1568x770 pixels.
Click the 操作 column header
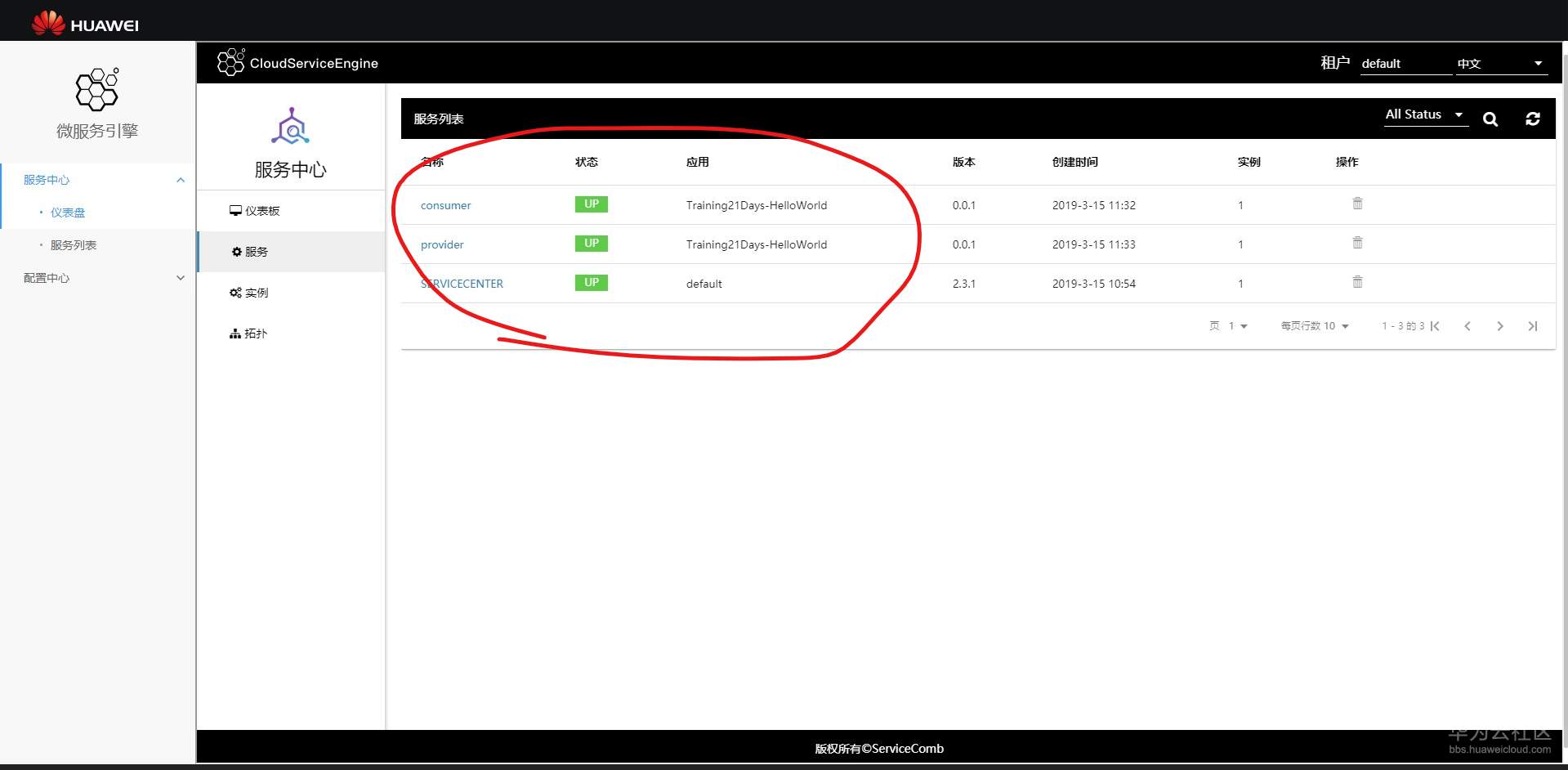[1347, 162]
